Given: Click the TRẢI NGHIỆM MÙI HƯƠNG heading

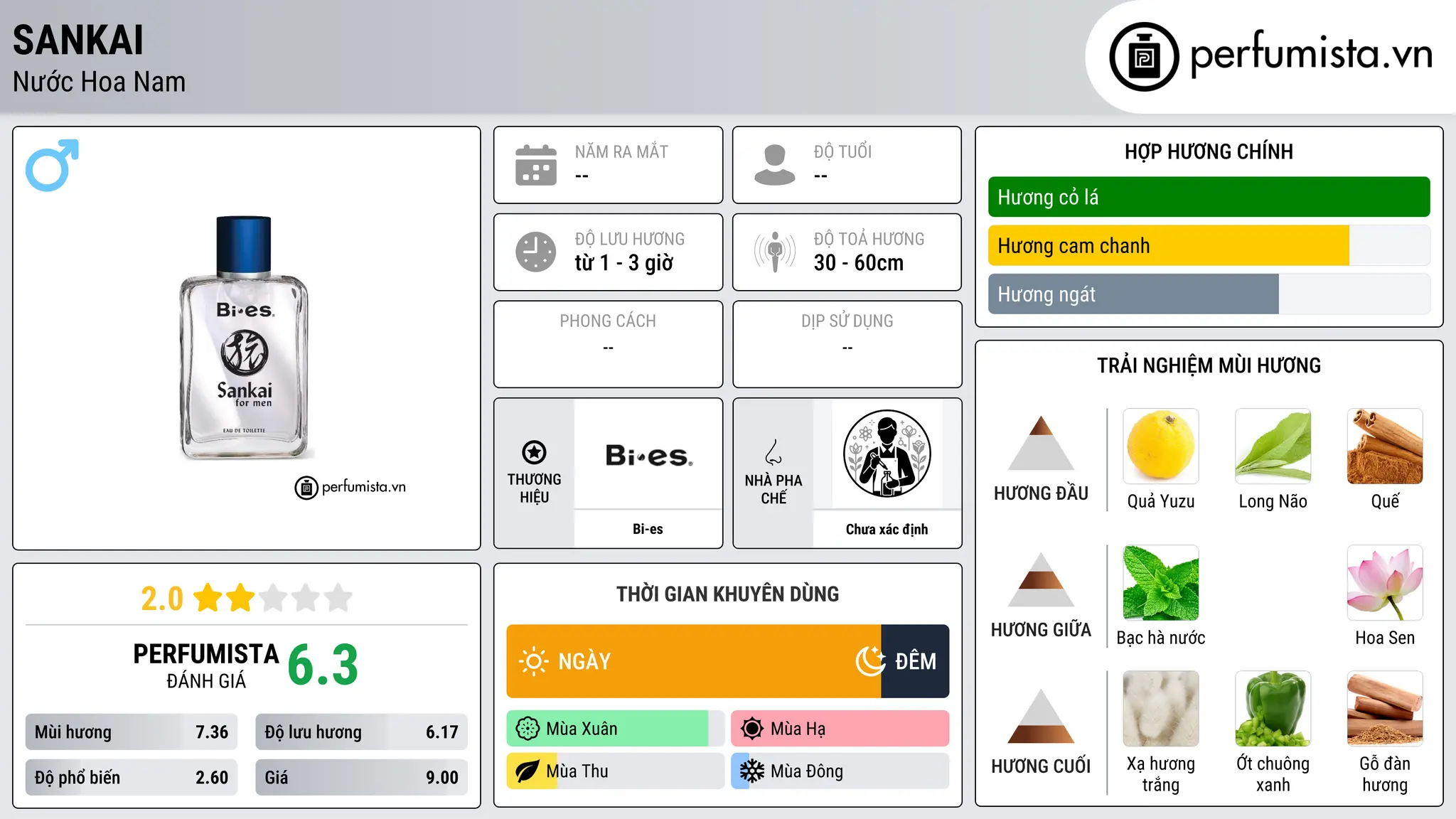Looking at the screenshot, I should coord(1209,365).
